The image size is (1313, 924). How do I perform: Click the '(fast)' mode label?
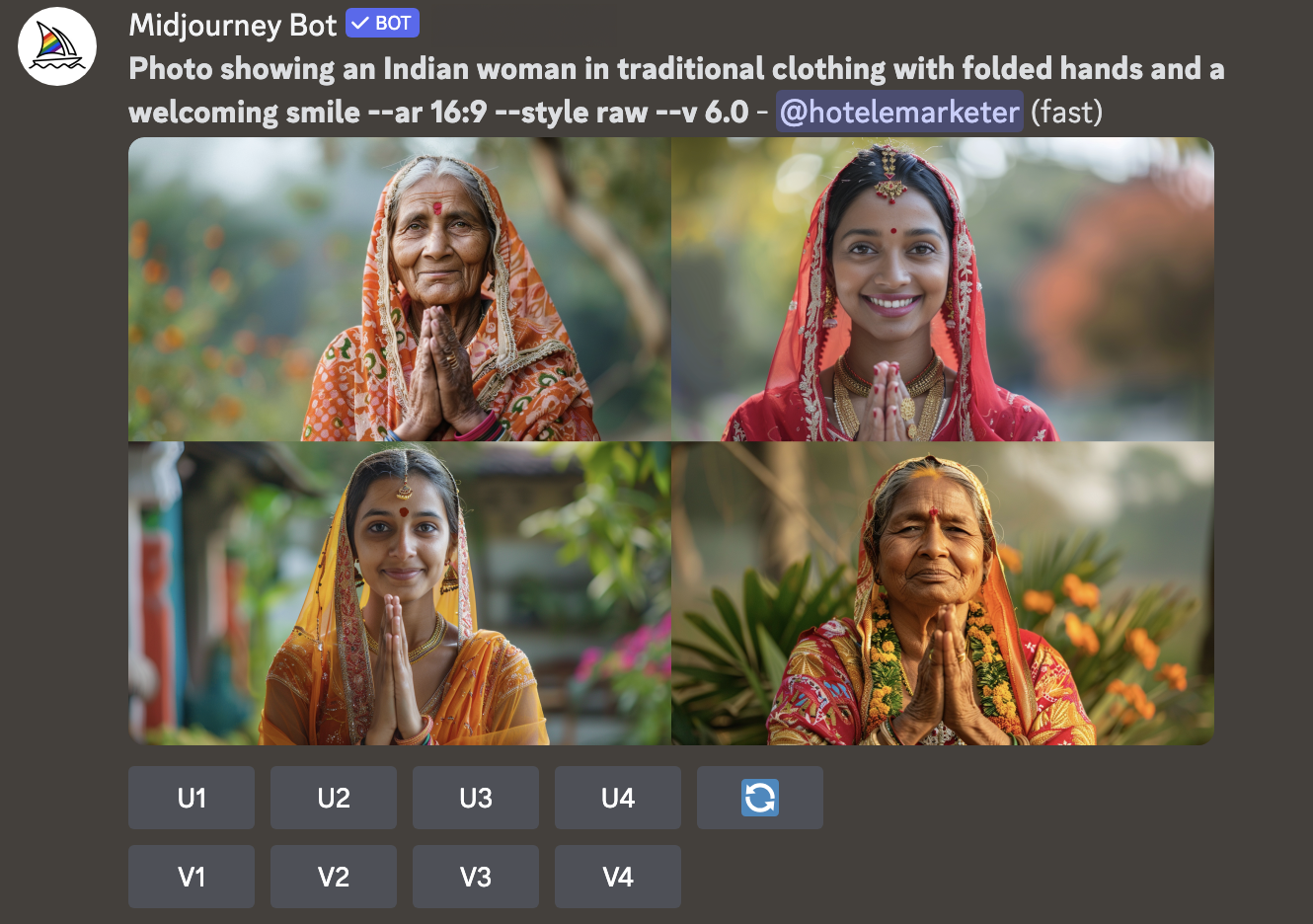tap(1066, 112)
